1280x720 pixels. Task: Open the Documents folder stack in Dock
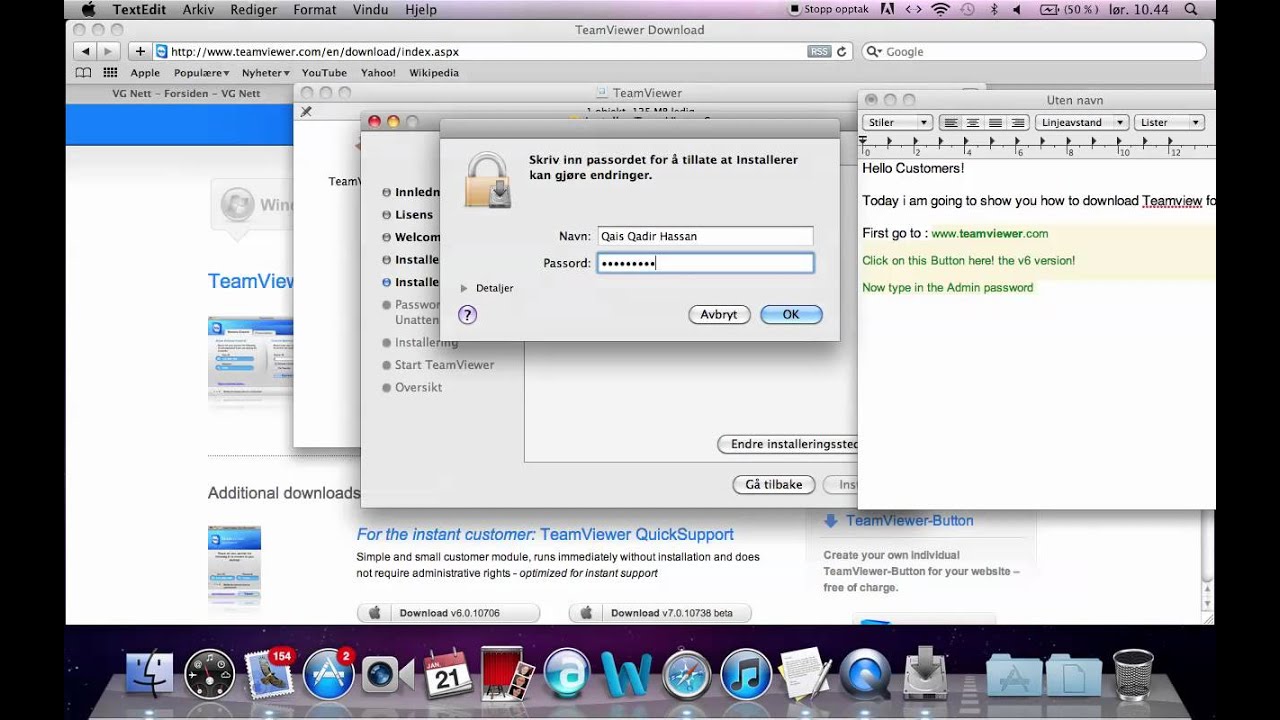click(1073, 675)
